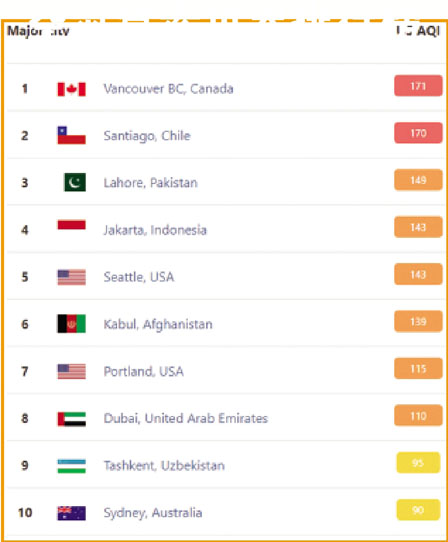Select Lahore, Pakistan in the ranking
Viewport: 448px width, 542px height.
pyautogui.click(x=150, y=183)
